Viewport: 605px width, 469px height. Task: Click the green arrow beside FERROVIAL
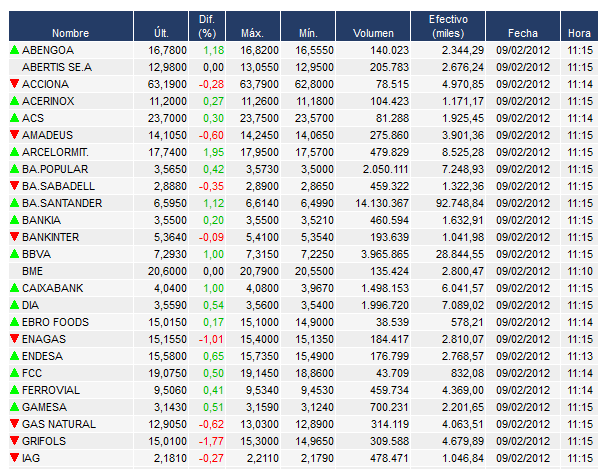pos(15,389)
